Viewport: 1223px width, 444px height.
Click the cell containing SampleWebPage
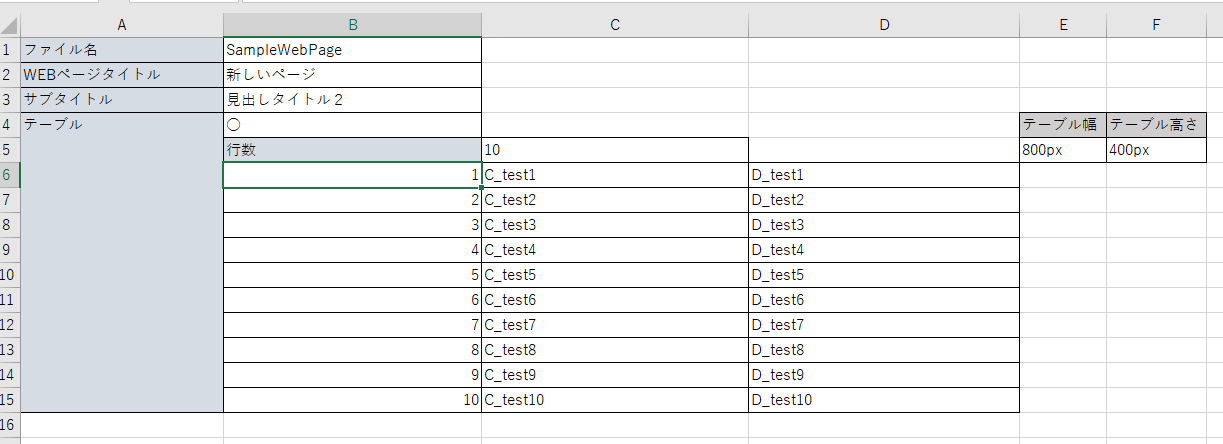352,50
